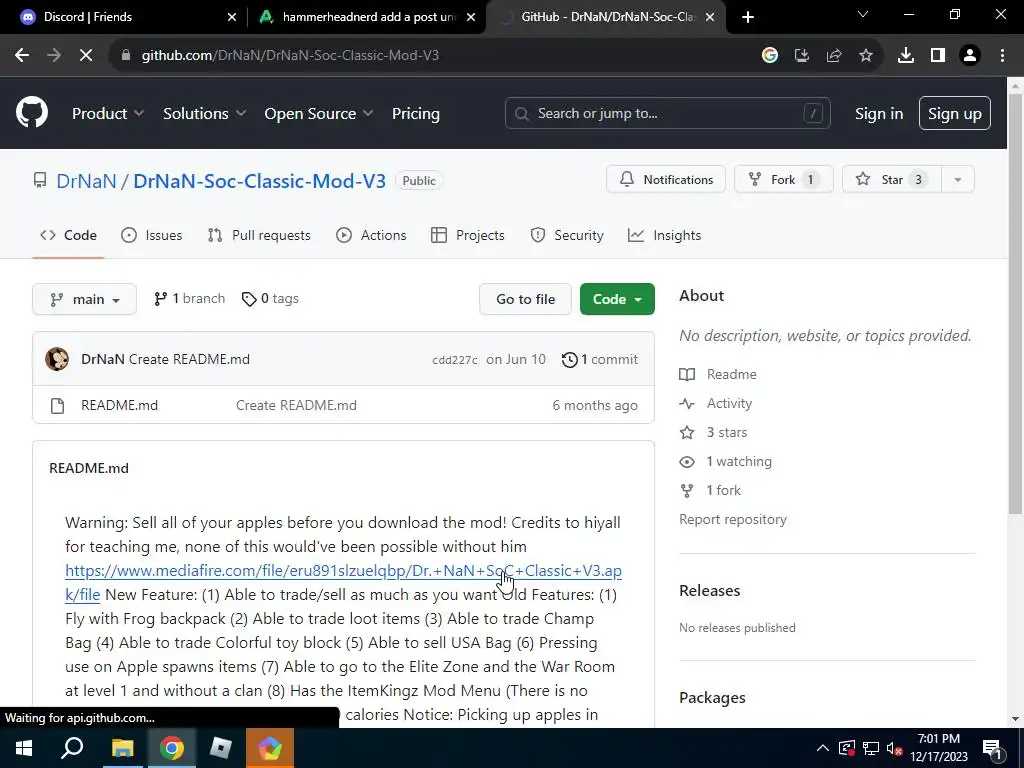1024x768 pixels.
Task: Open Chrome downloads icon
Action: (905, 56)
